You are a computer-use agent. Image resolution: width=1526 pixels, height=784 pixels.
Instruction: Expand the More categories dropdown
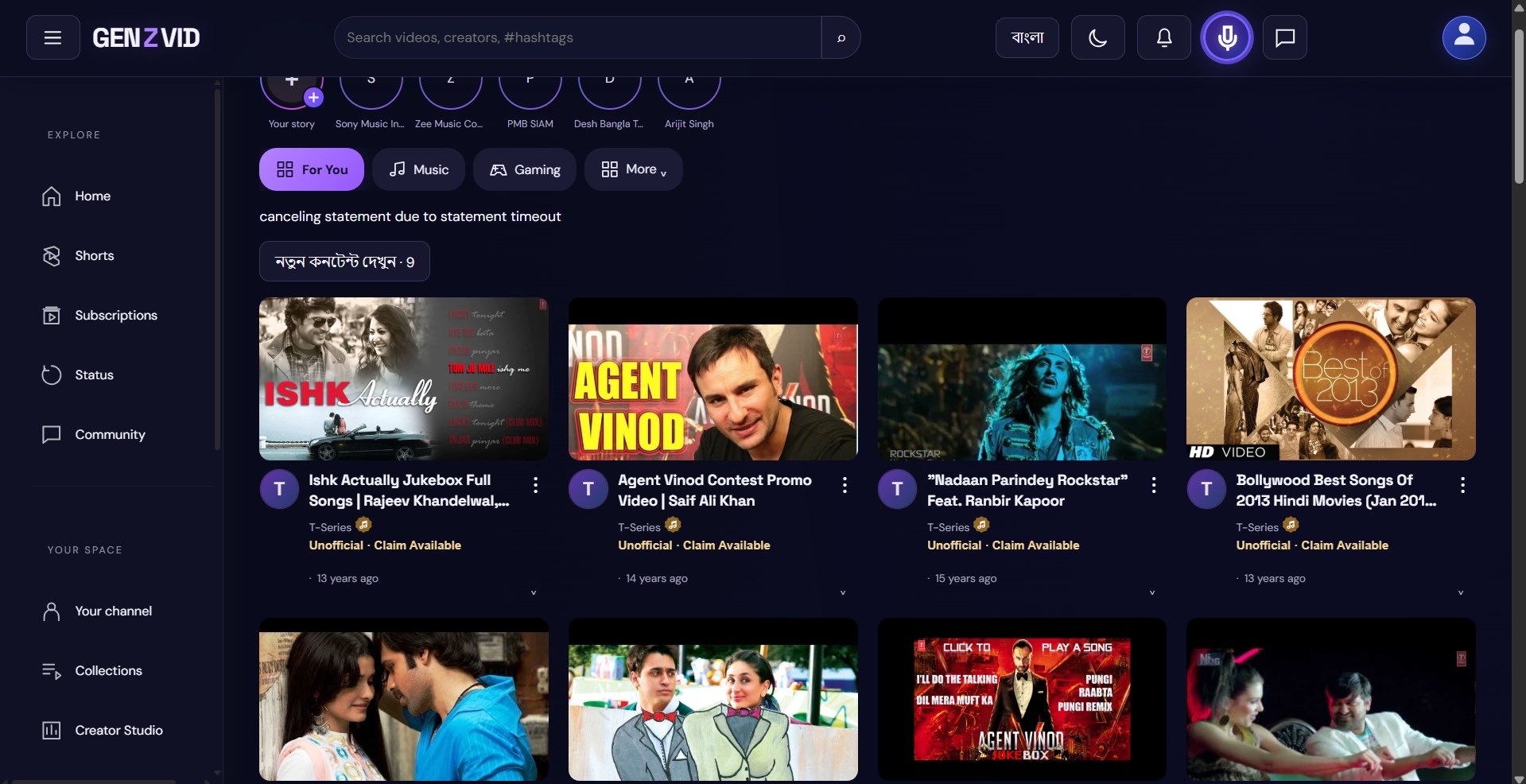pos(633,169)
